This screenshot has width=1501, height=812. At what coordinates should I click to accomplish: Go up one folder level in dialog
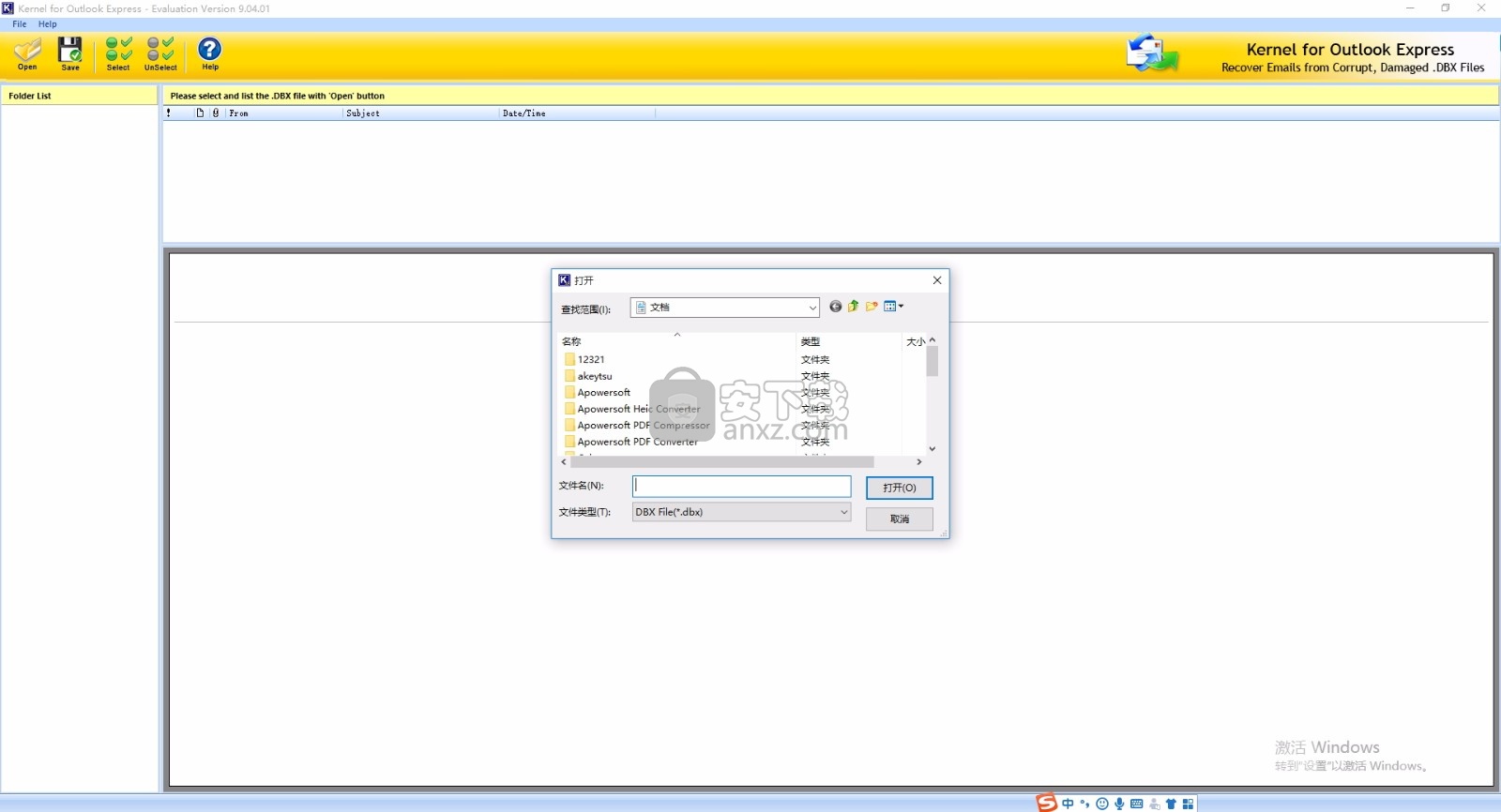pos(854,307)
